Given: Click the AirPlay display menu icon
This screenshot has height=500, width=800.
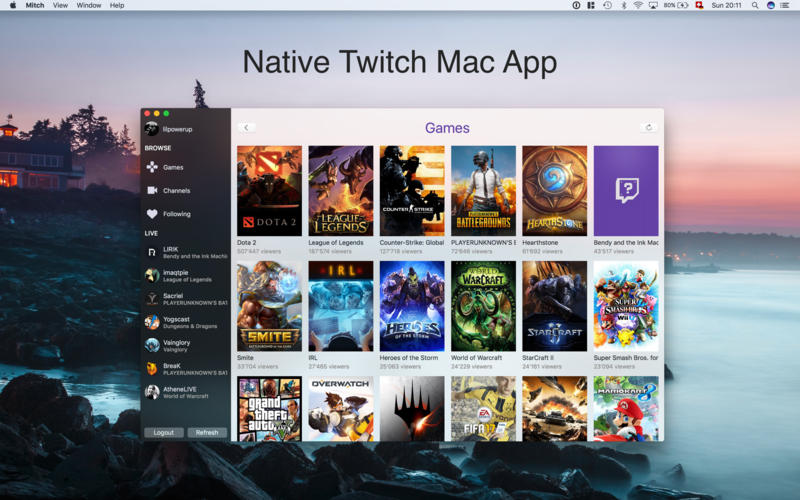Looking at the screenshot, I should pos(653,5).
